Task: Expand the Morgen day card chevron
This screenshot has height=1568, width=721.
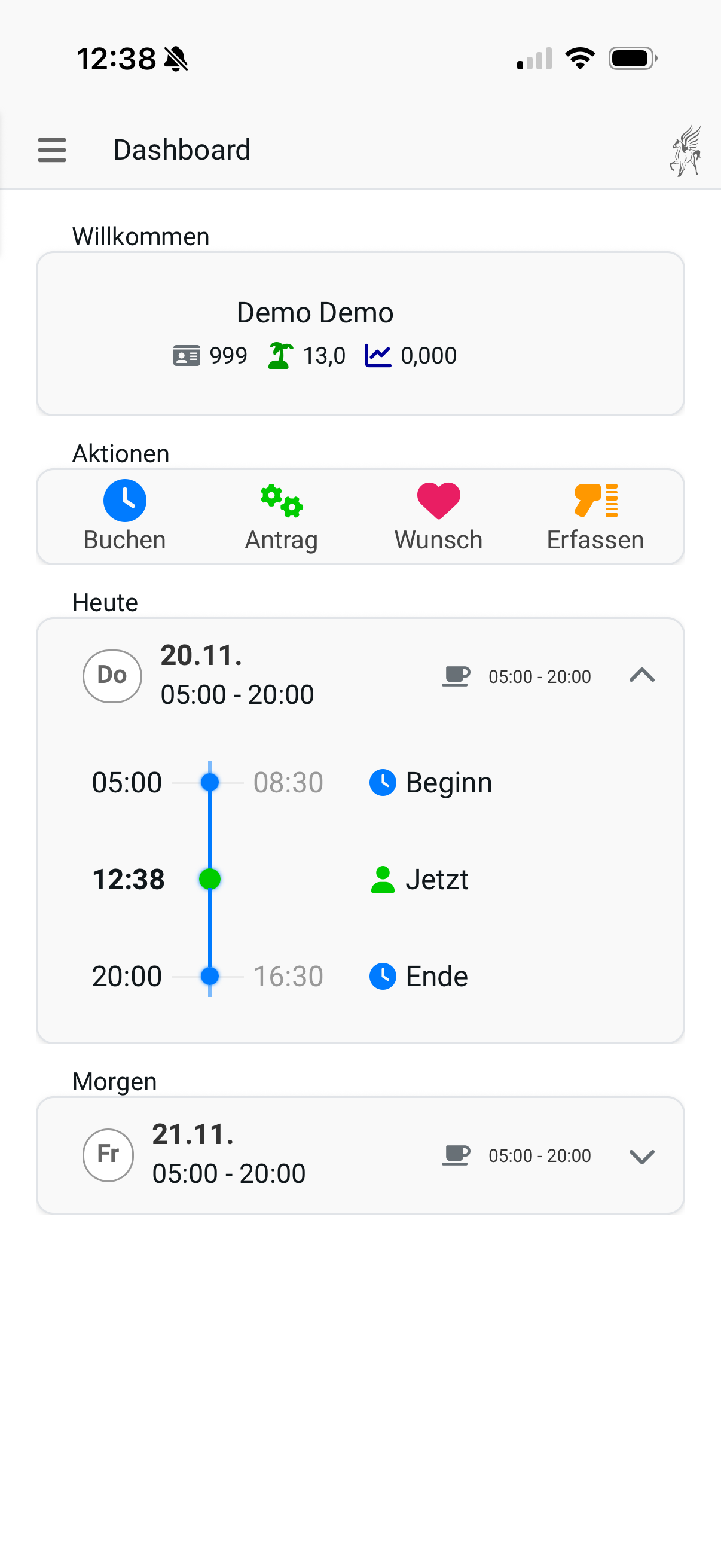Action: [642, 1156]
